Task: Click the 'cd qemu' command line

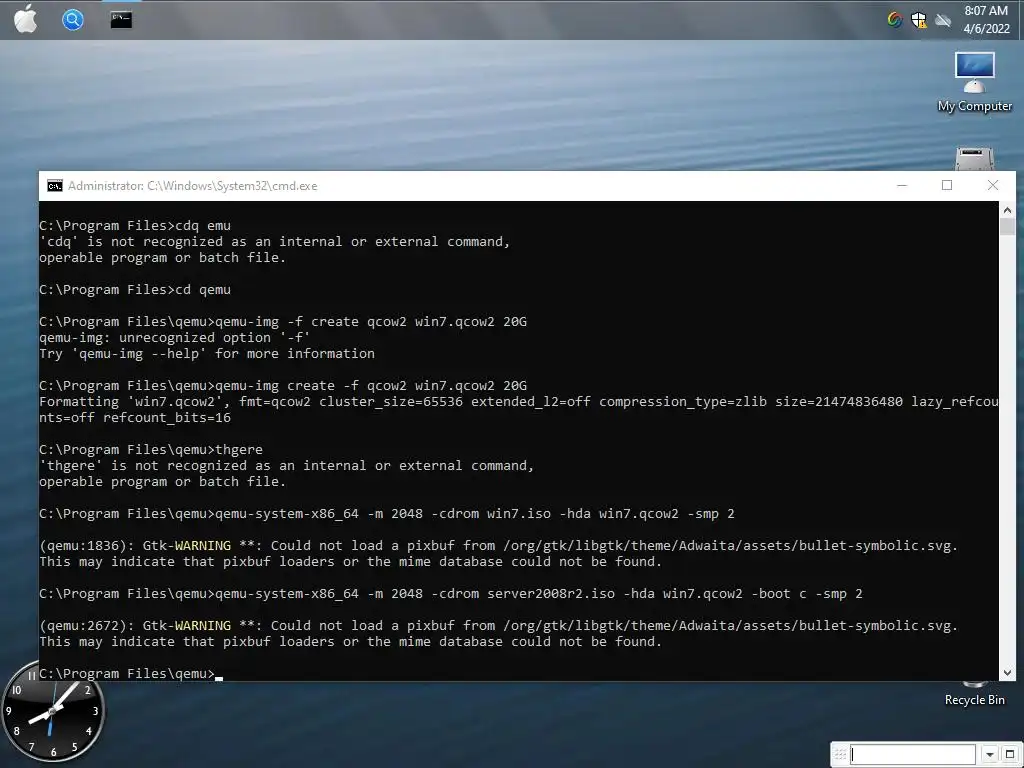Action: coord(135,289)
